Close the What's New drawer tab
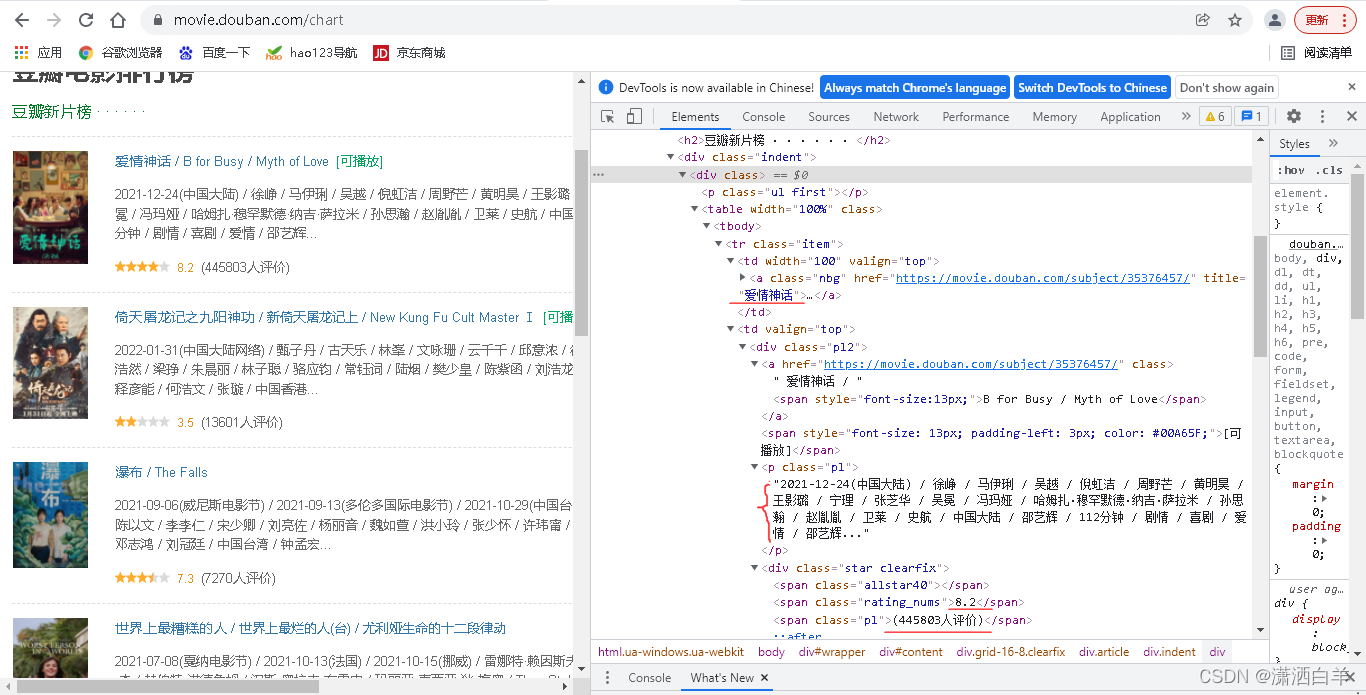This screenshot has width=1366, height=695. tap(765, 678)
